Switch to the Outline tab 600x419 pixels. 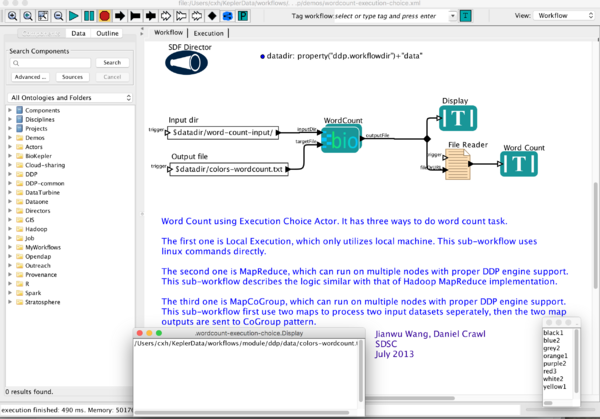107,33
